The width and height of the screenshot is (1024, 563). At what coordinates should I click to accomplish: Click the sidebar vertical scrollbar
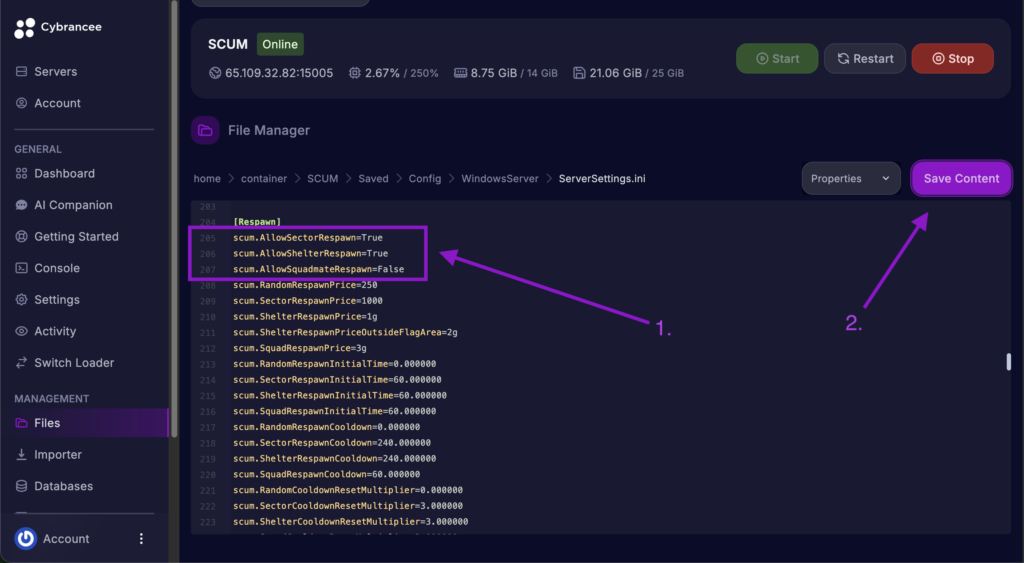(174, 219)
